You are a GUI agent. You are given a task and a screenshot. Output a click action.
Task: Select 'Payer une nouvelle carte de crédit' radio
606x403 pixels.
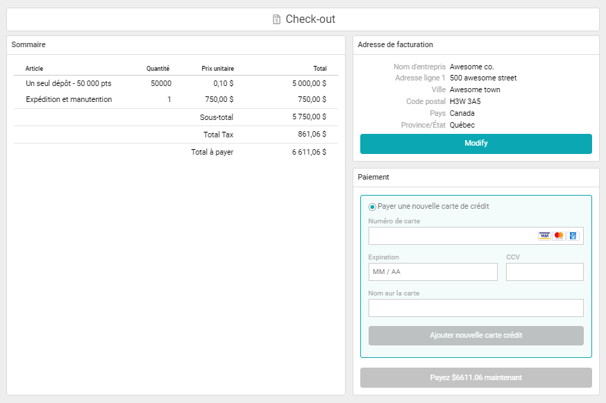373,207
